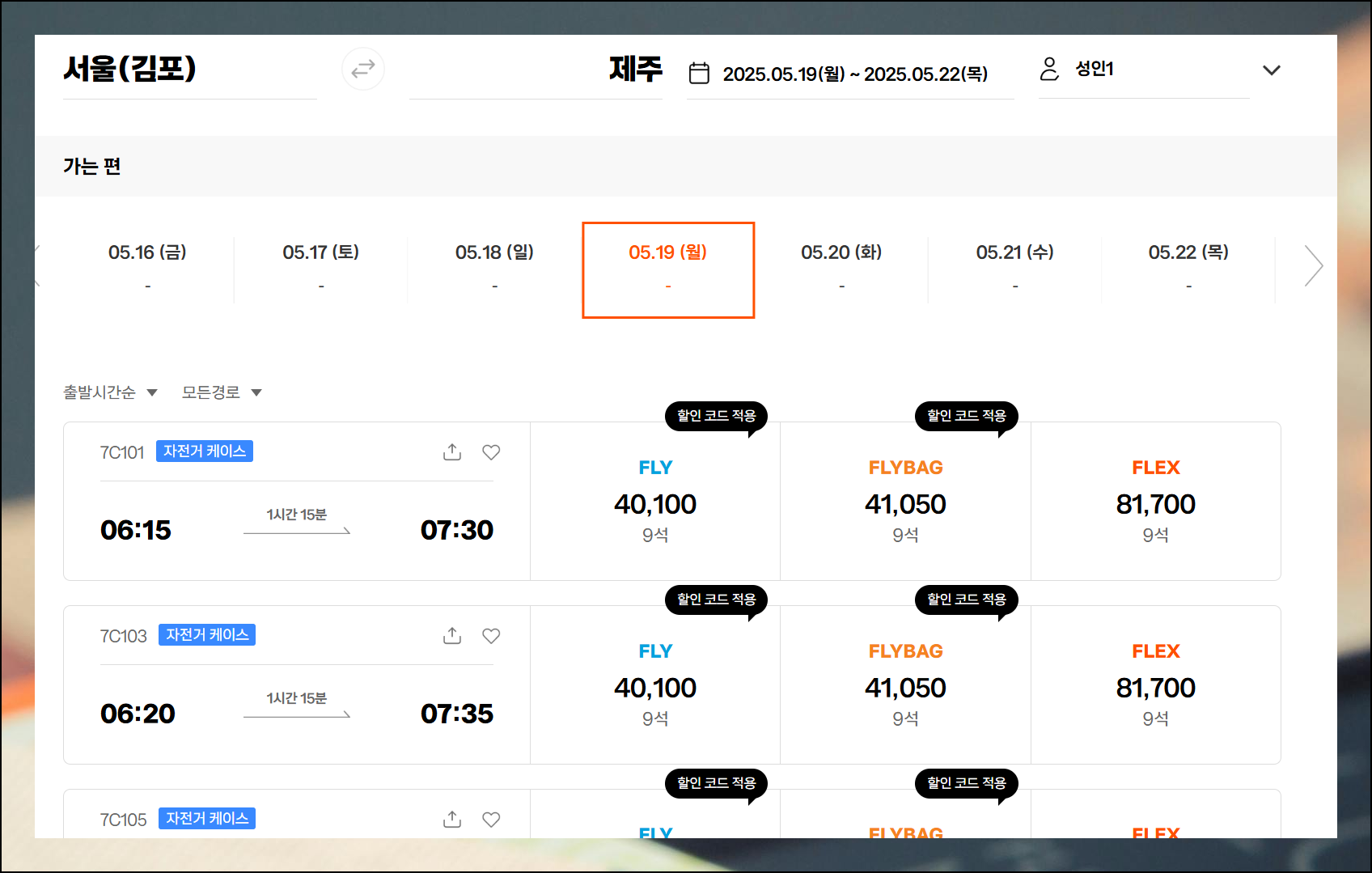Show next dates with right arrow
1372x873 pixels.
(x=1314, y=266)
